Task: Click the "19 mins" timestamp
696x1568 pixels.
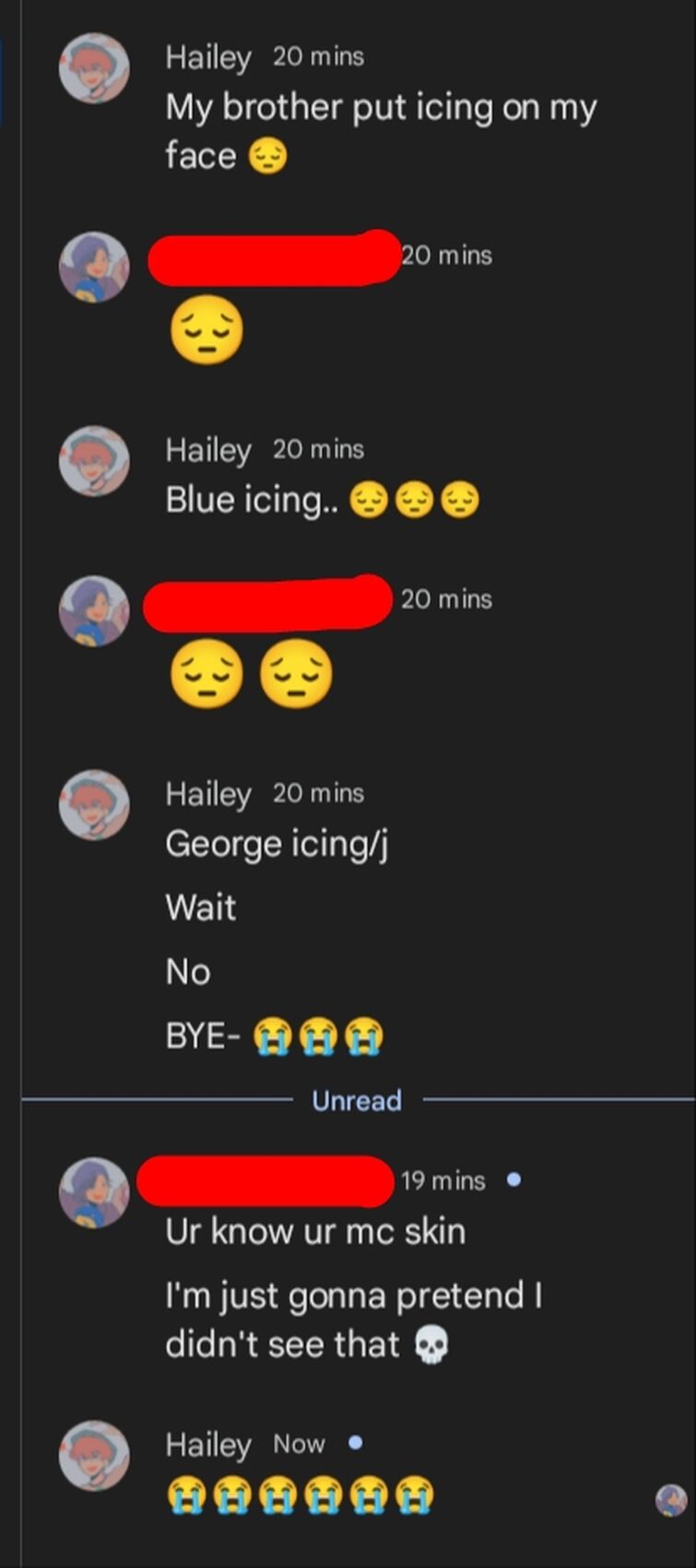Action: point(442,1181)
